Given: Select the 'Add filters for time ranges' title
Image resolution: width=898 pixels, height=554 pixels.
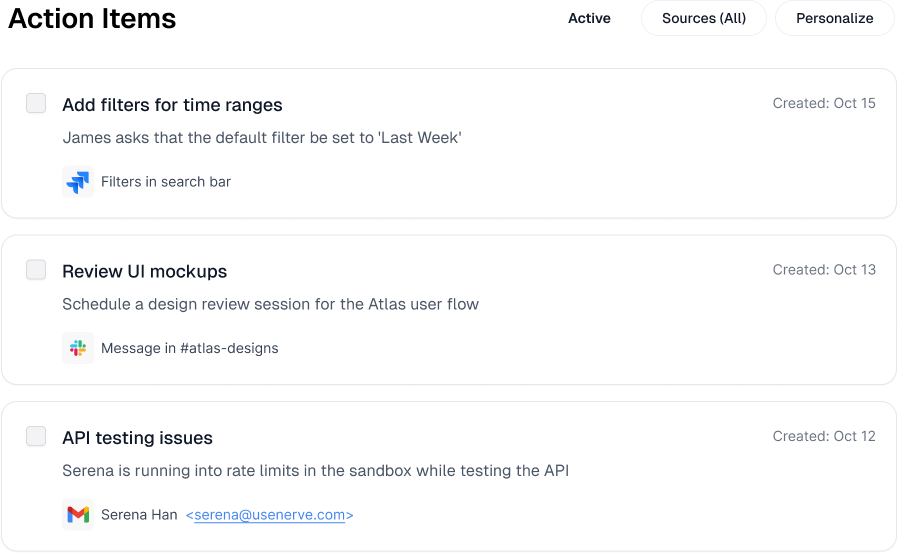Looking at the screenshot, I should [x=172, y=105].
